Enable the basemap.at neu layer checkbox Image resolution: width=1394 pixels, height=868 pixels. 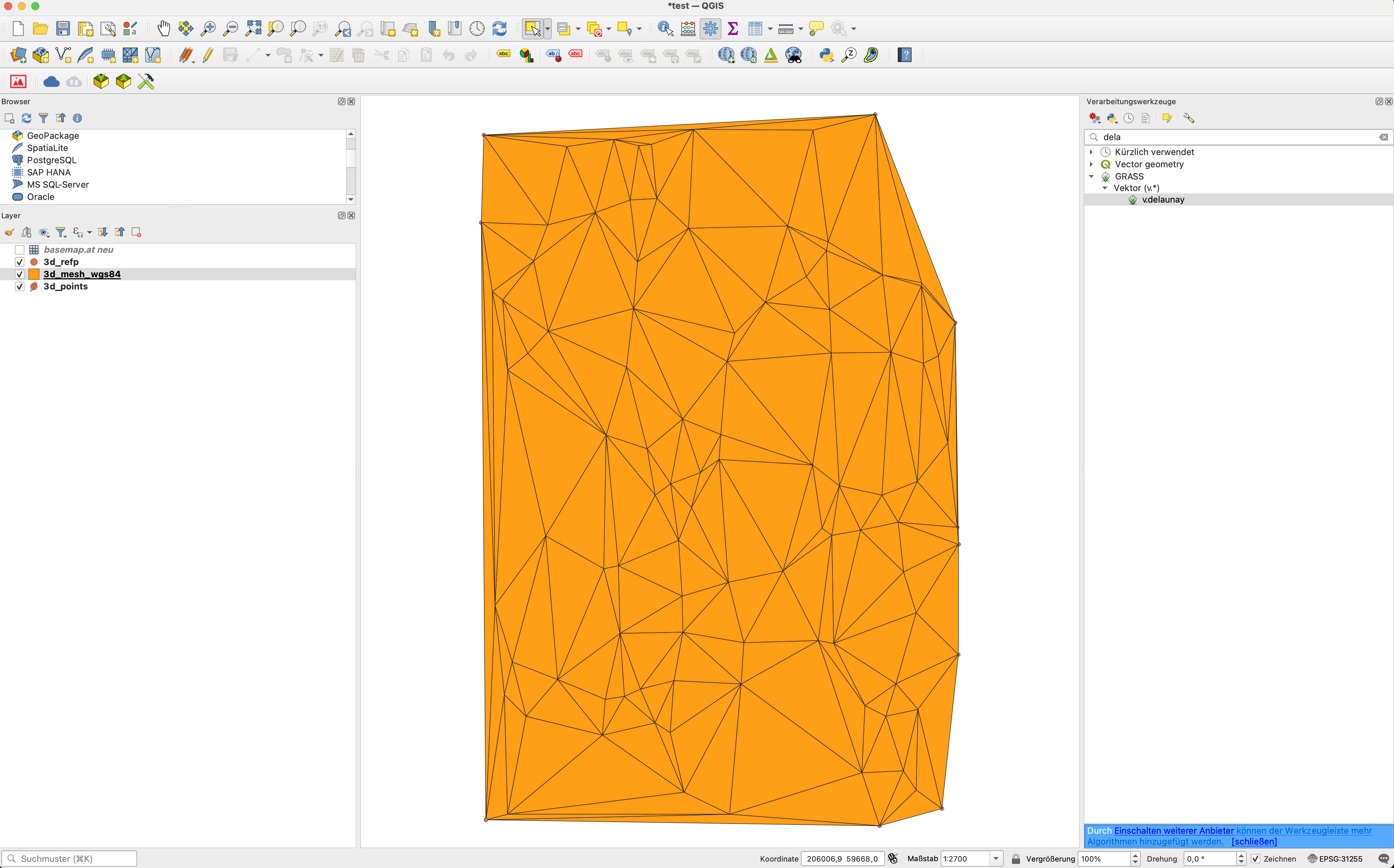pos(20,250)
